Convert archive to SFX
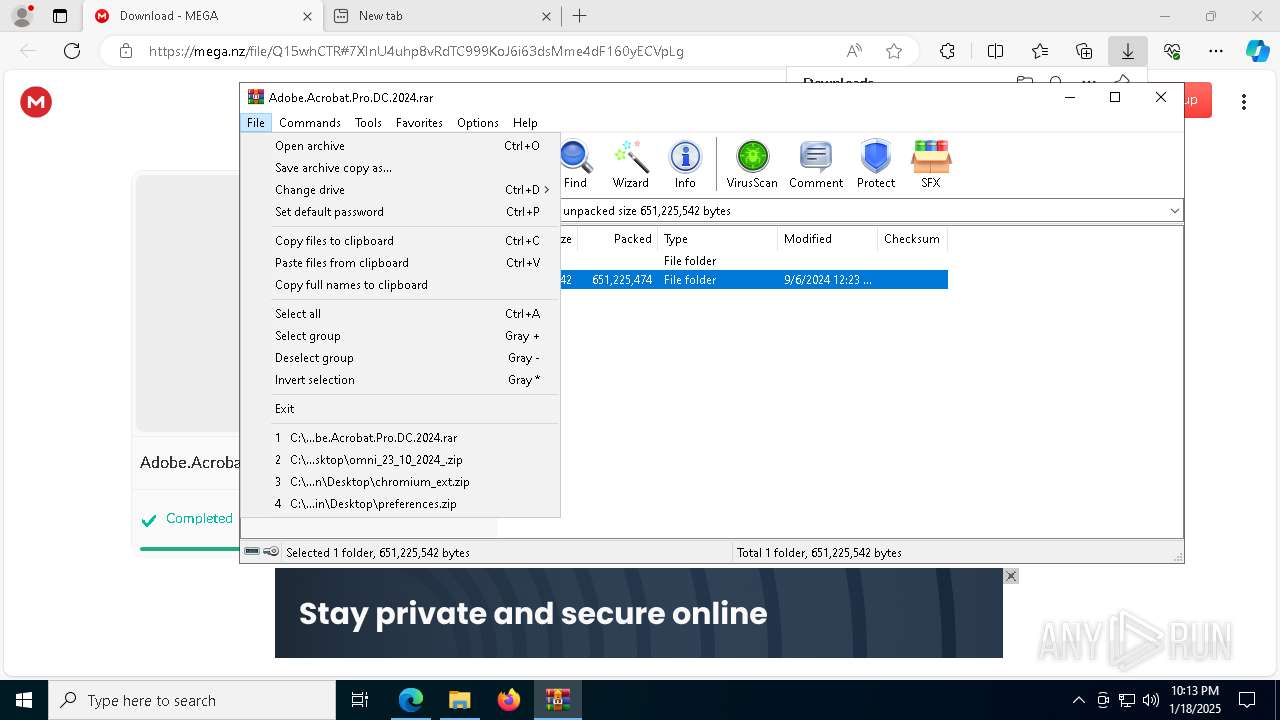Screen dimensions: 1280x720 coord(931,165)
